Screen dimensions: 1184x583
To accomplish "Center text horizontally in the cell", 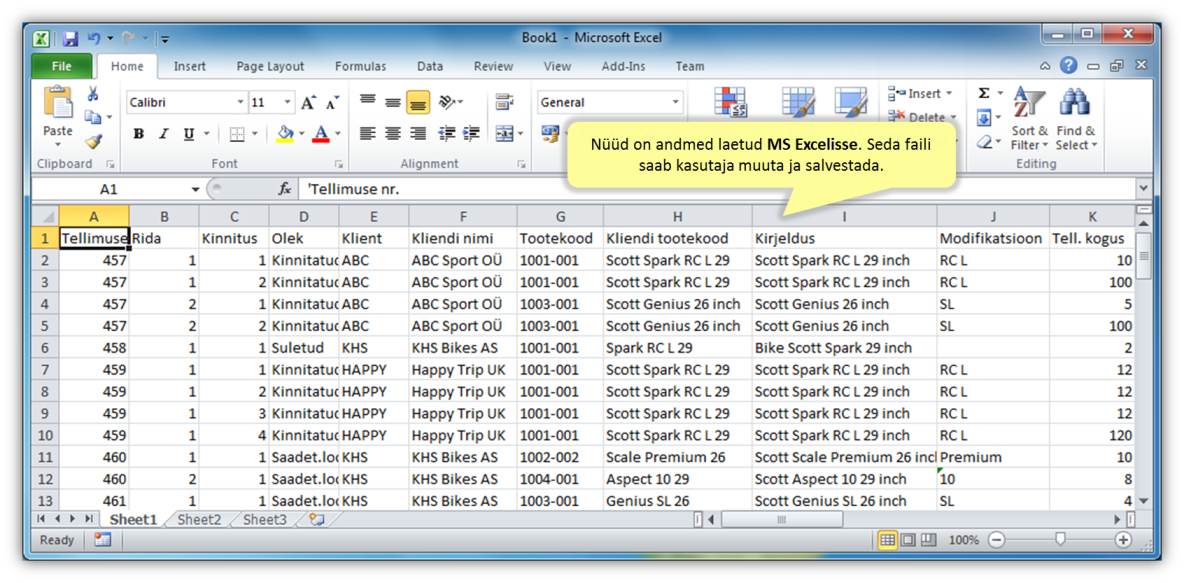I will point(393,134).
